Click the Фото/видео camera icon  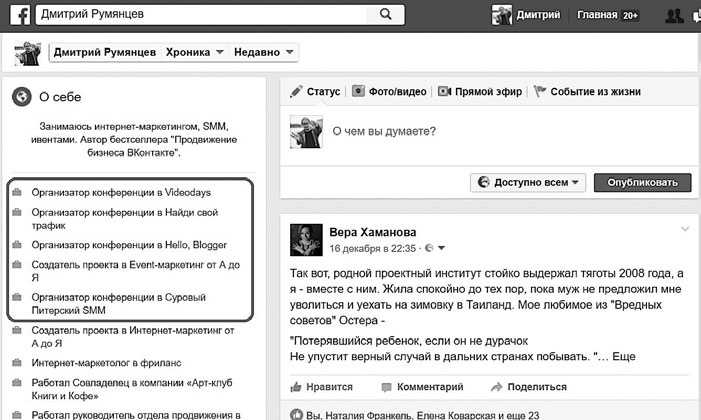tap(358, 91)
